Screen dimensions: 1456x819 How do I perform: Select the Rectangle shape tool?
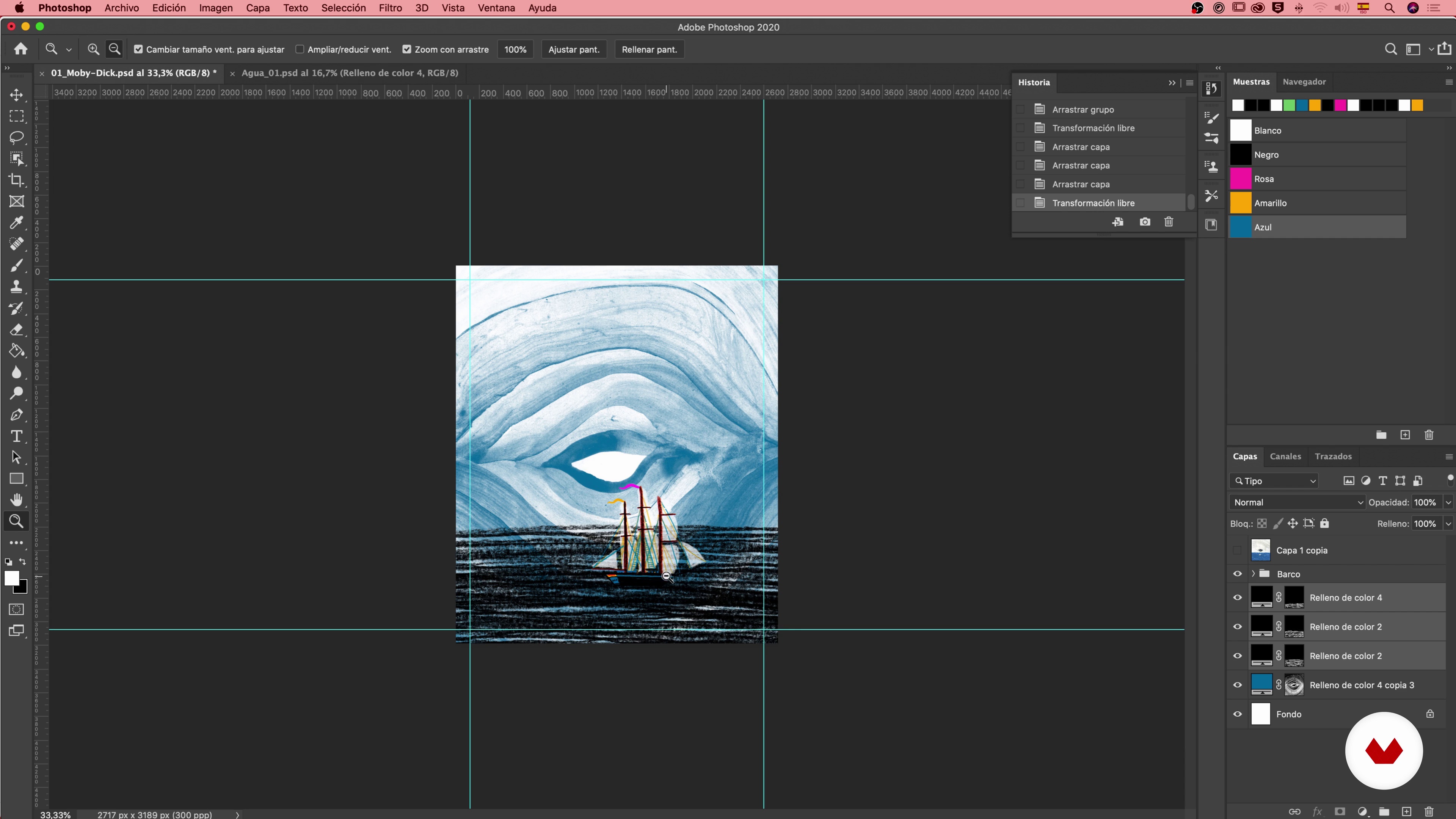click(x=16, y=479)
